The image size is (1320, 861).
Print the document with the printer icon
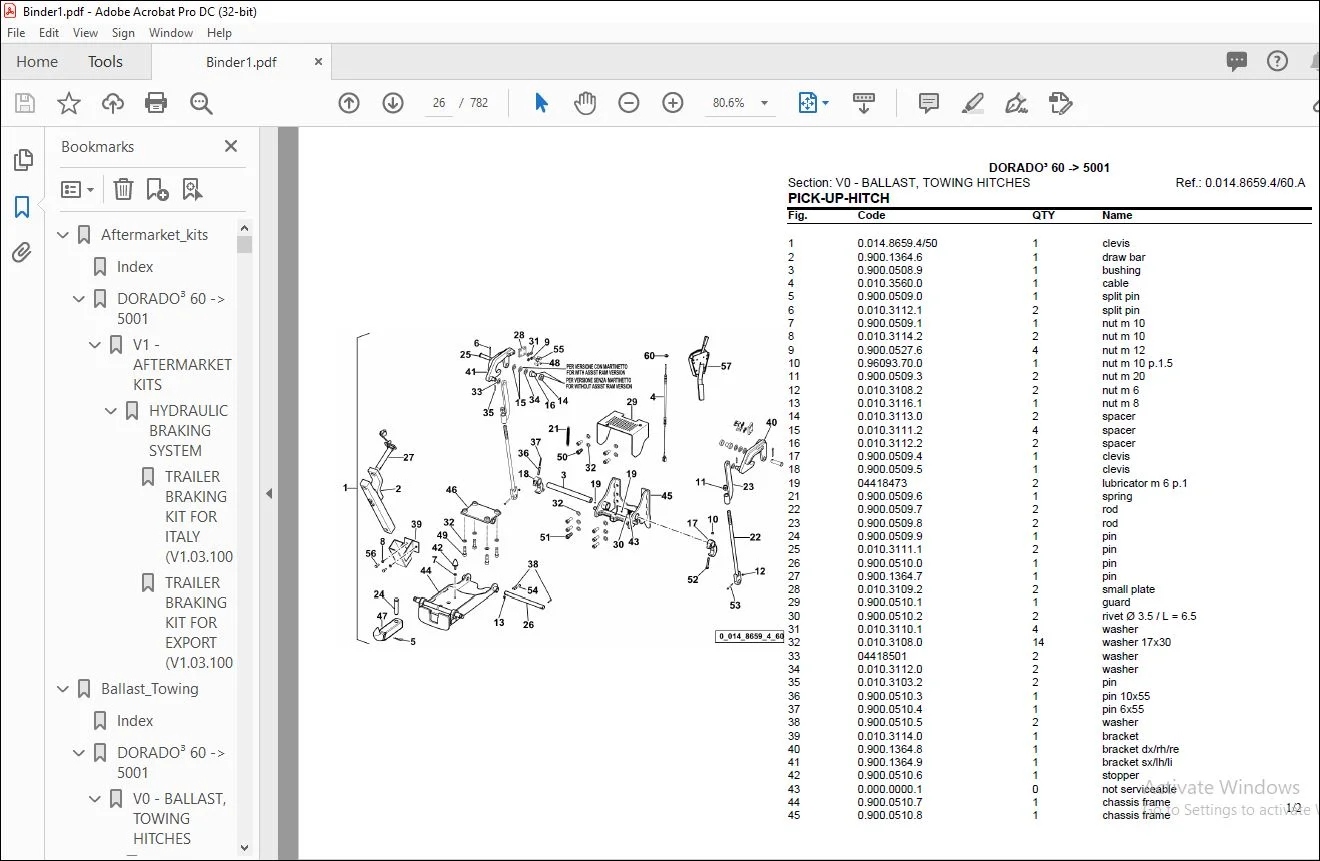156,103
